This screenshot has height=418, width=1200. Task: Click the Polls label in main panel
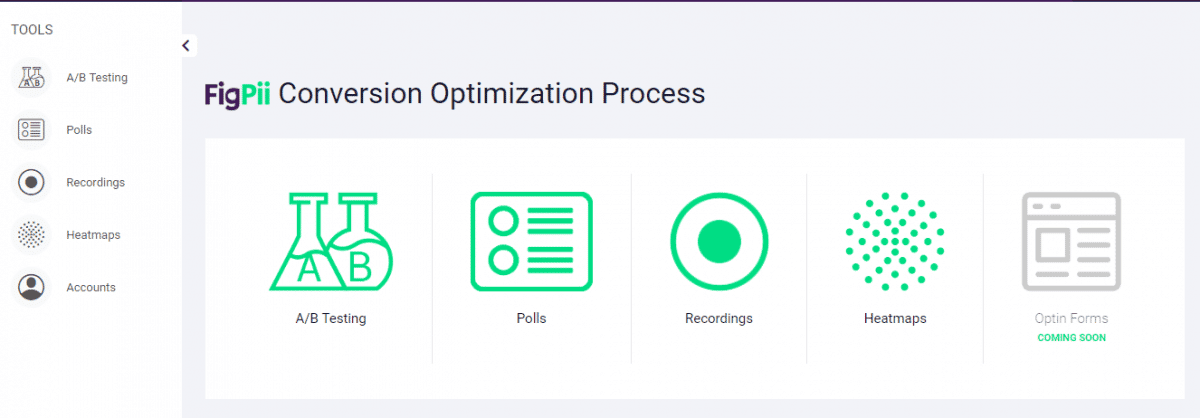pos(531,319)
